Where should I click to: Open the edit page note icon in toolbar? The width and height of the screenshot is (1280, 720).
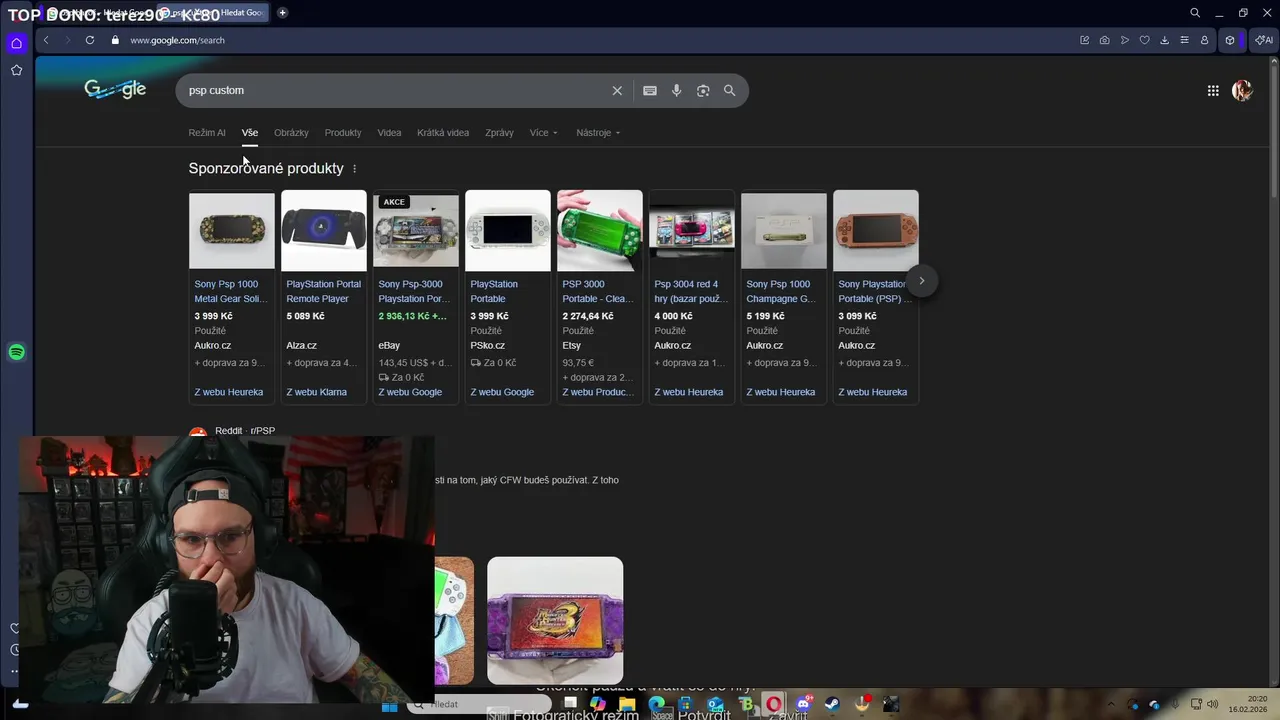tap(1084, 40)
